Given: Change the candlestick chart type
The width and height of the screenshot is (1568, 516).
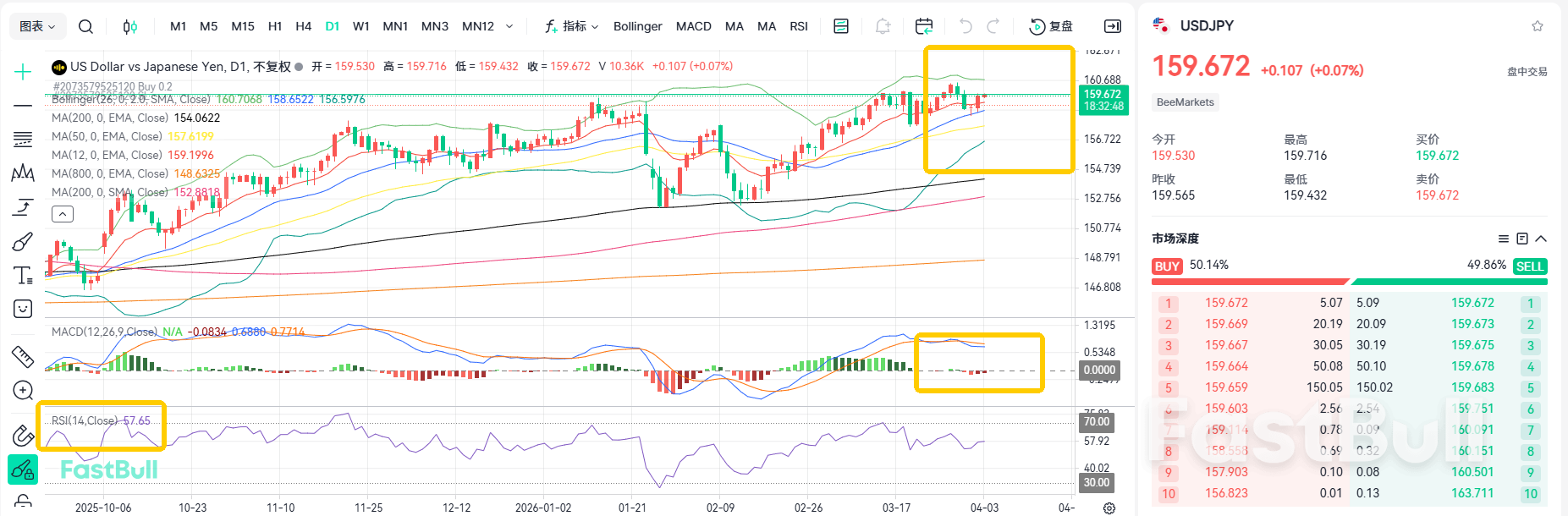Looking at the screenshot, I should pyautogui.click(x=129, y=26).
